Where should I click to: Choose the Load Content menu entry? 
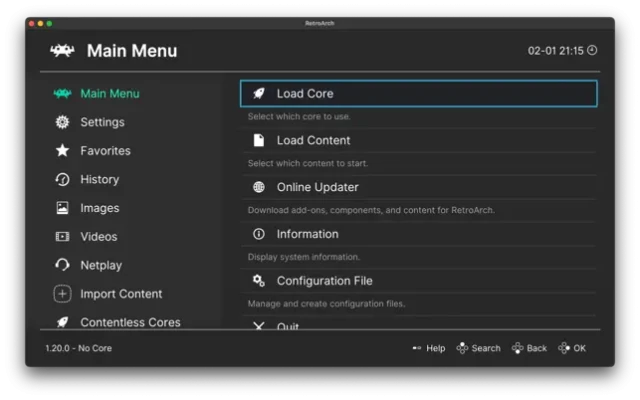click(419, 140)
